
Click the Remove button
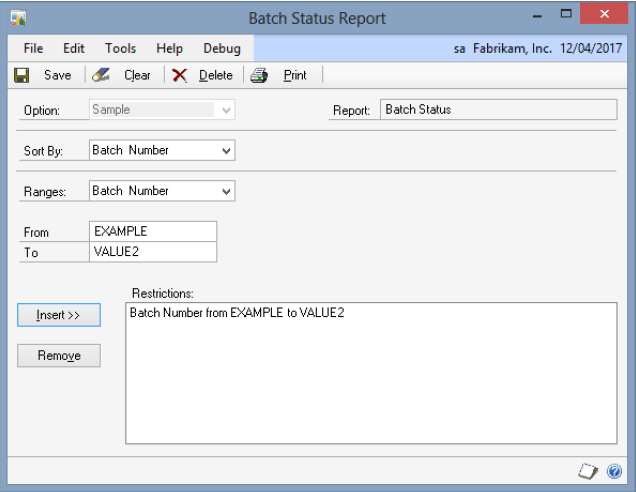tap(59, 355)
